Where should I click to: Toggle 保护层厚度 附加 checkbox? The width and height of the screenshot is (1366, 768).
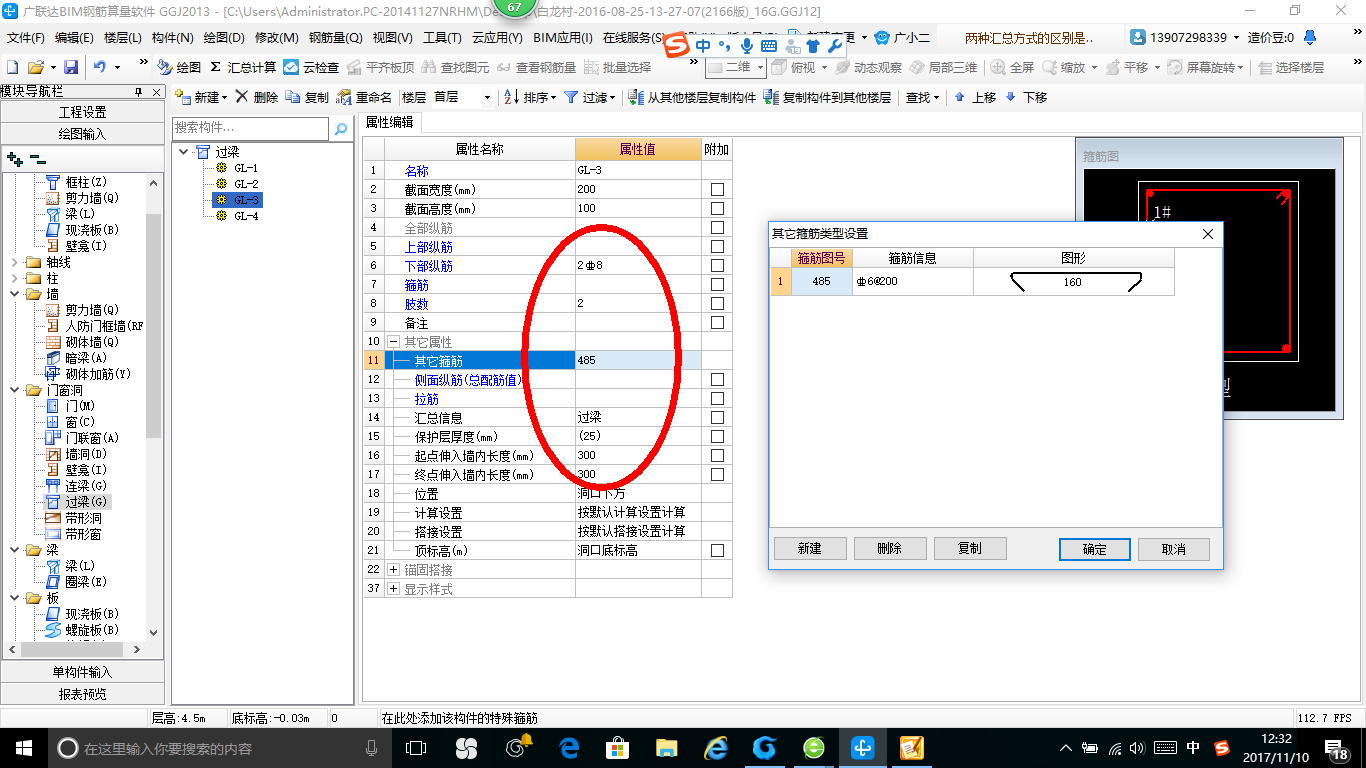pos(717,436)
